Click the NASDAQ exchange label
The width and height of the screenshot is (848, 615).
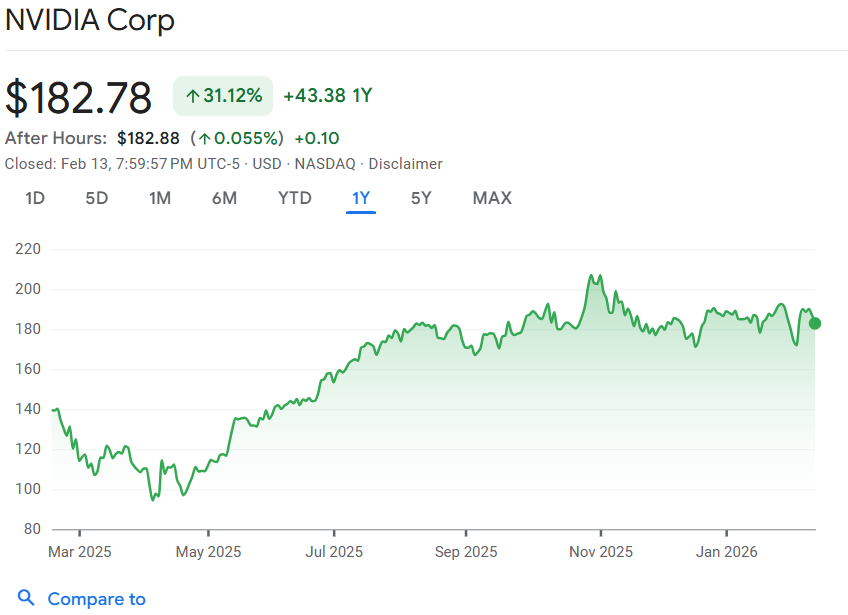(x=324, y=163)
